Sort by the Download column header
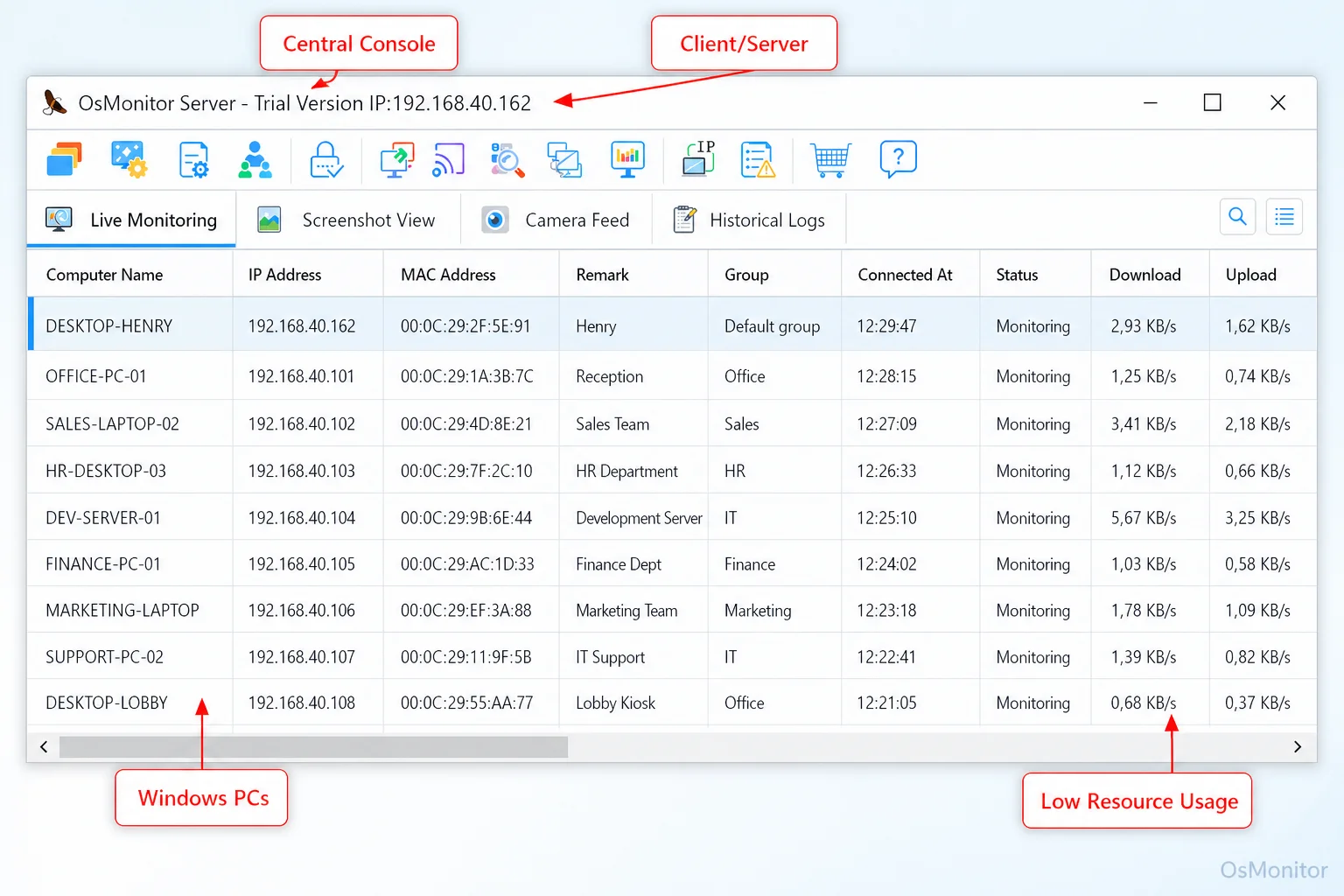Screen dimensions: 1344x896 pos(1151,275)
